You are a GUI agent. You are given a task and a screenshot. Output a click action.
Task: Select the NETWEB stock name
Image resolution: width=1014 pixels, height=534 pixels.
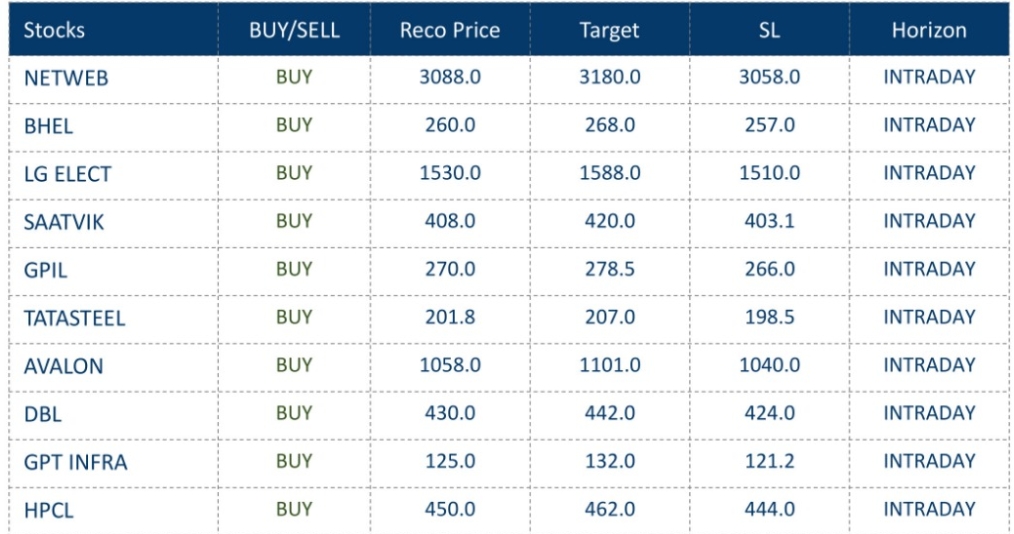click(x=66, y=78)
